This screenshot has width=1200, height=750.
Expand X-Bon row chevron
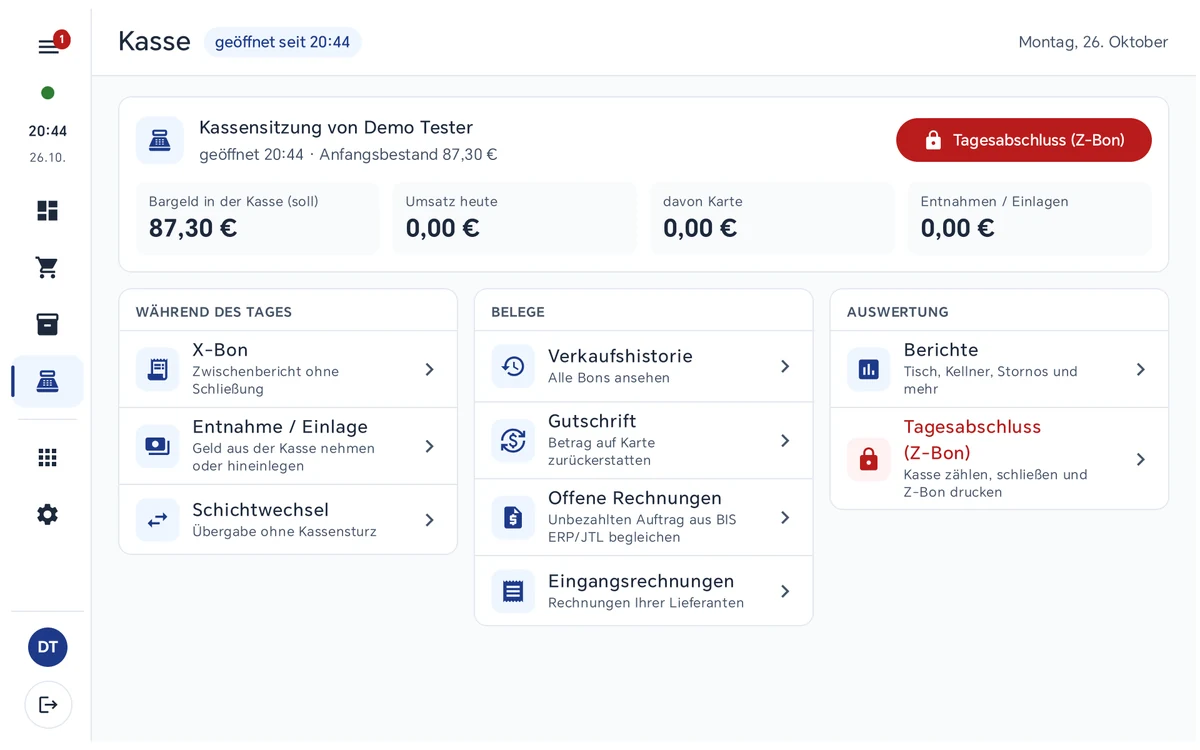pos(429,369)
